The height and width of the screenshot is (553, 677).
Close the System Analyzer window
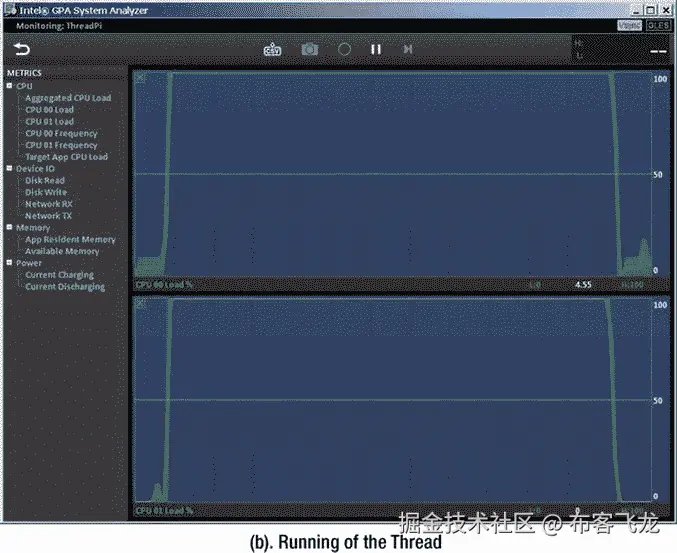[665, 10]
